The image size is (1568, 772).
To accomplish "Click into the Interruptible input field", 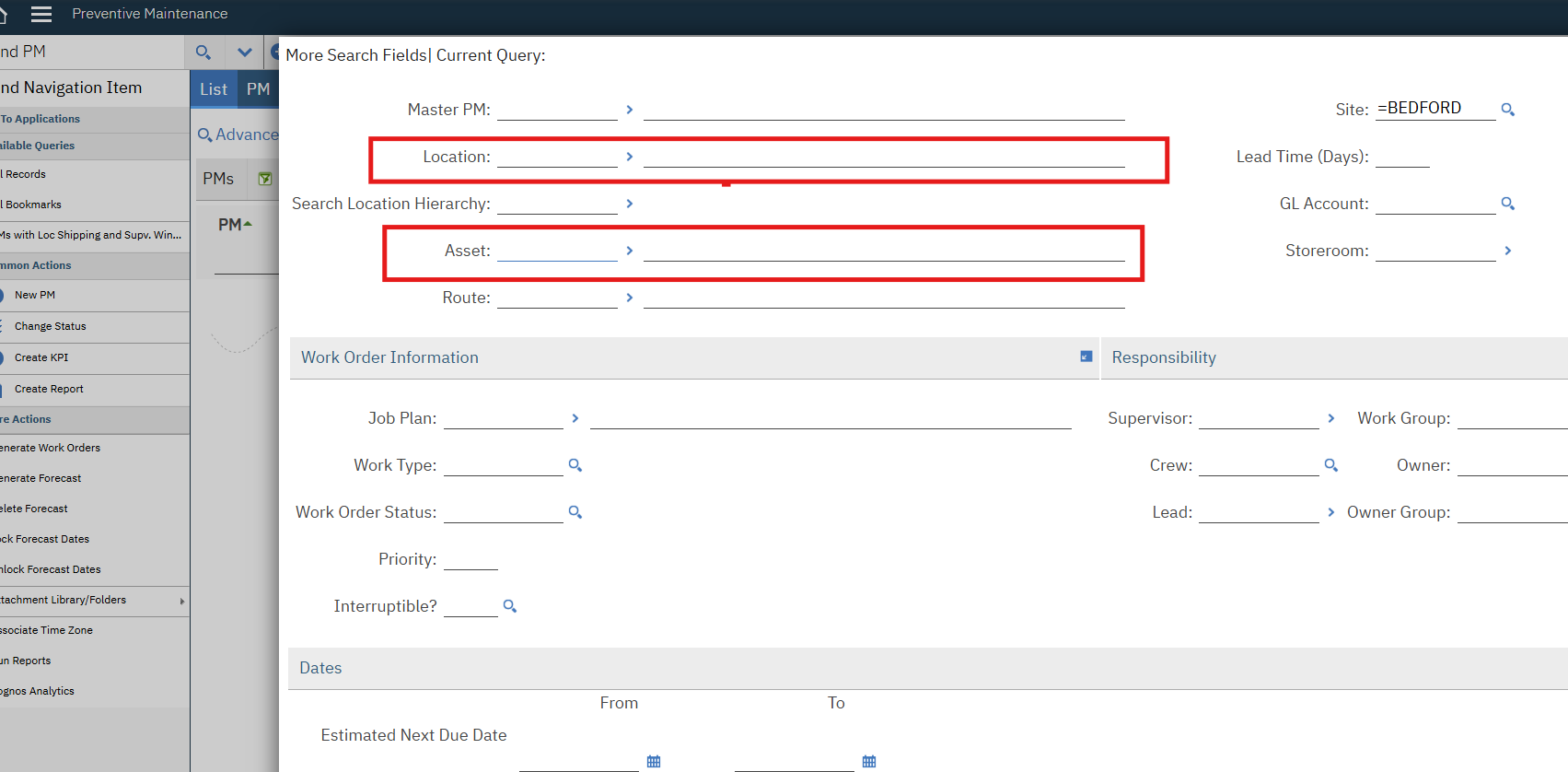I will [x=470, y=606].
